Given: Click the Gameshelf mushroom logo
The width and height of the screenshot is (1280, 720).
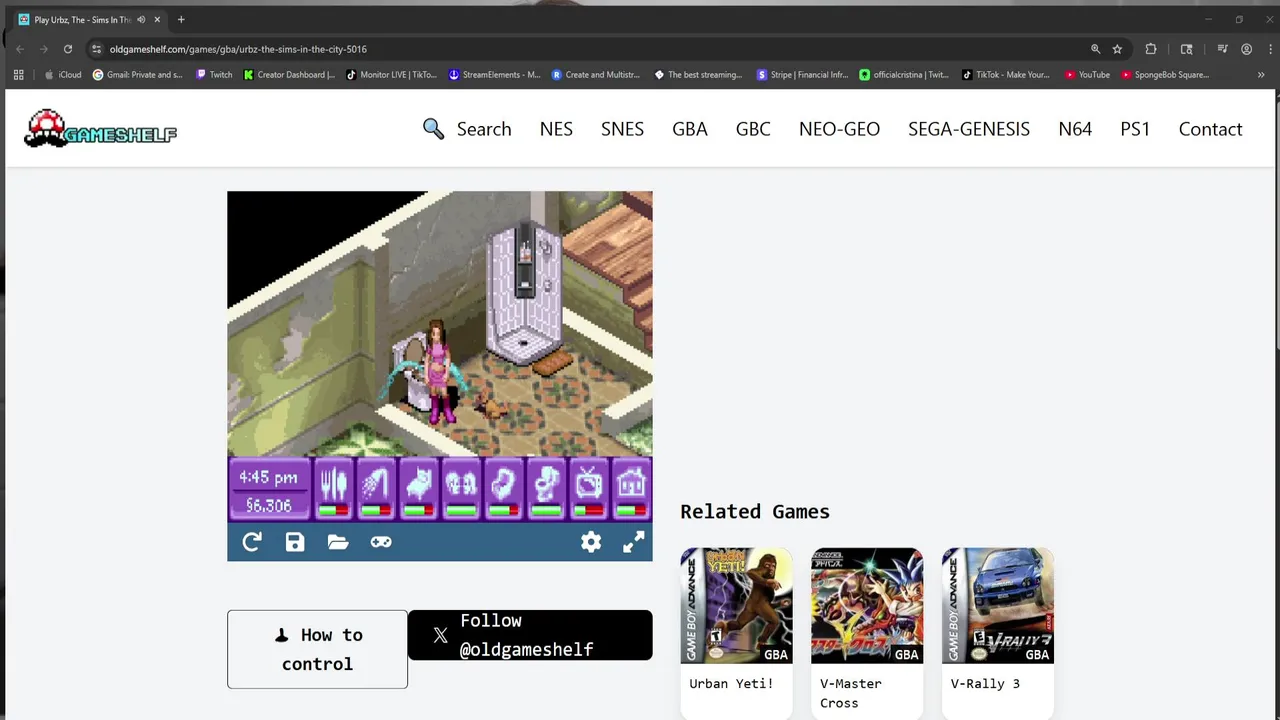Looking at the screenshot, I should 100,129.
